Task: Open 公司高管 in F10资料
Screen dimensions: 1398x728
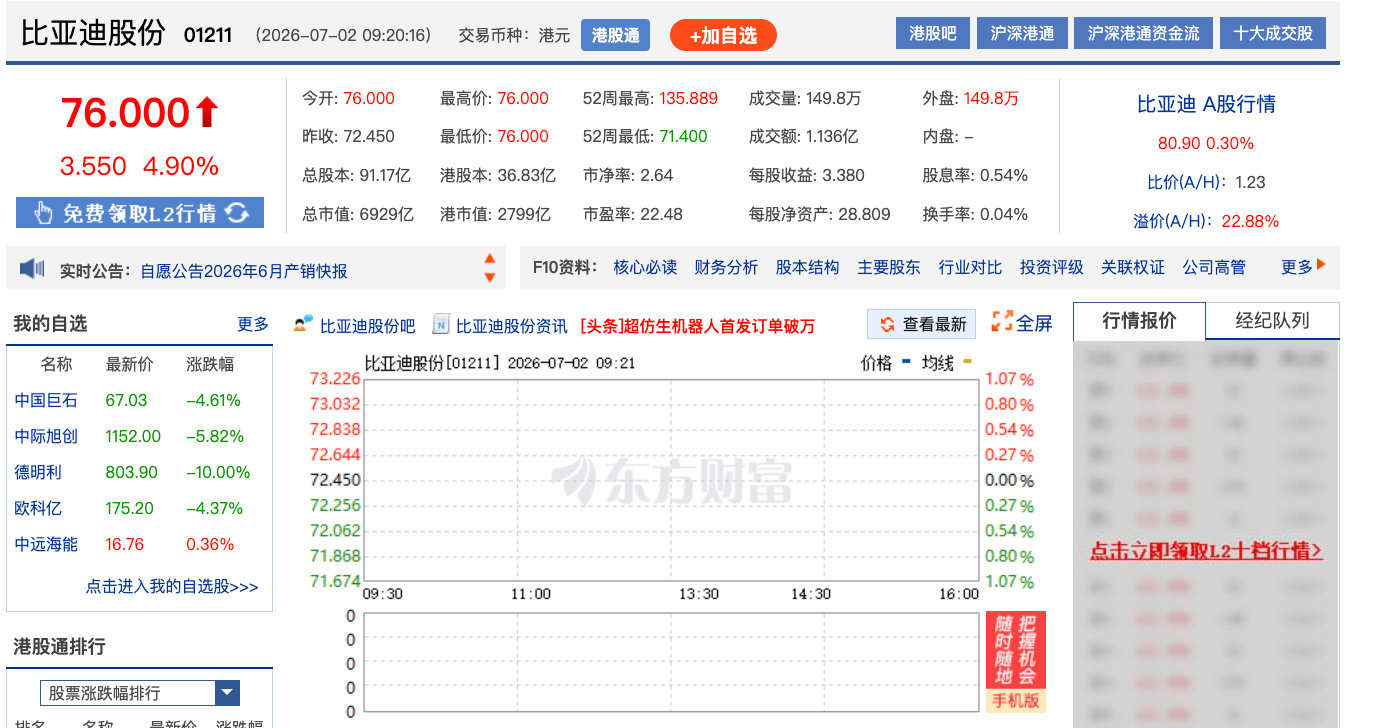Action: pos(1214,267)
